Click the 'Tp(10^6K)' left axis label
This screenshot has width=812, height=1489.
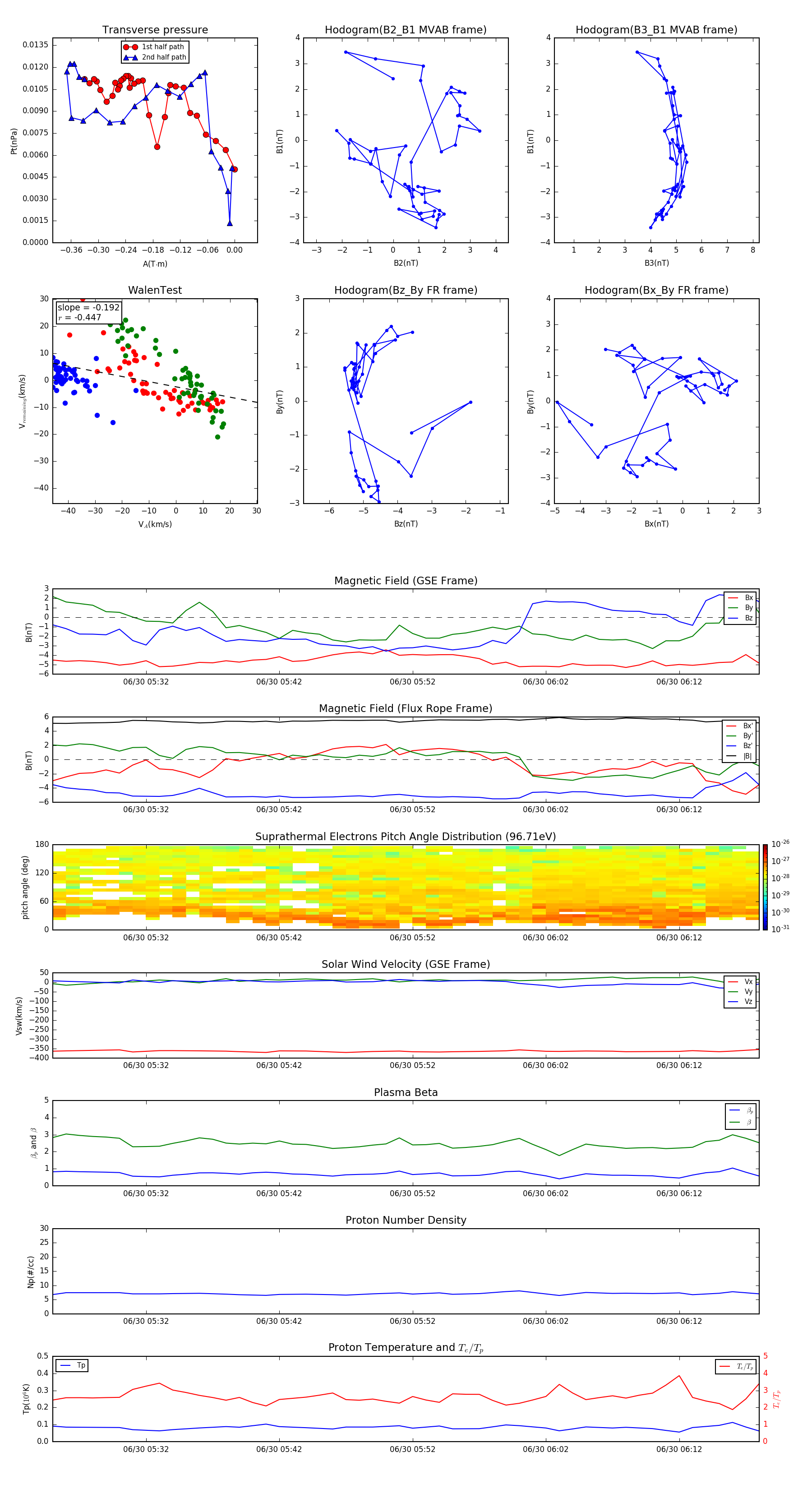26,1399
